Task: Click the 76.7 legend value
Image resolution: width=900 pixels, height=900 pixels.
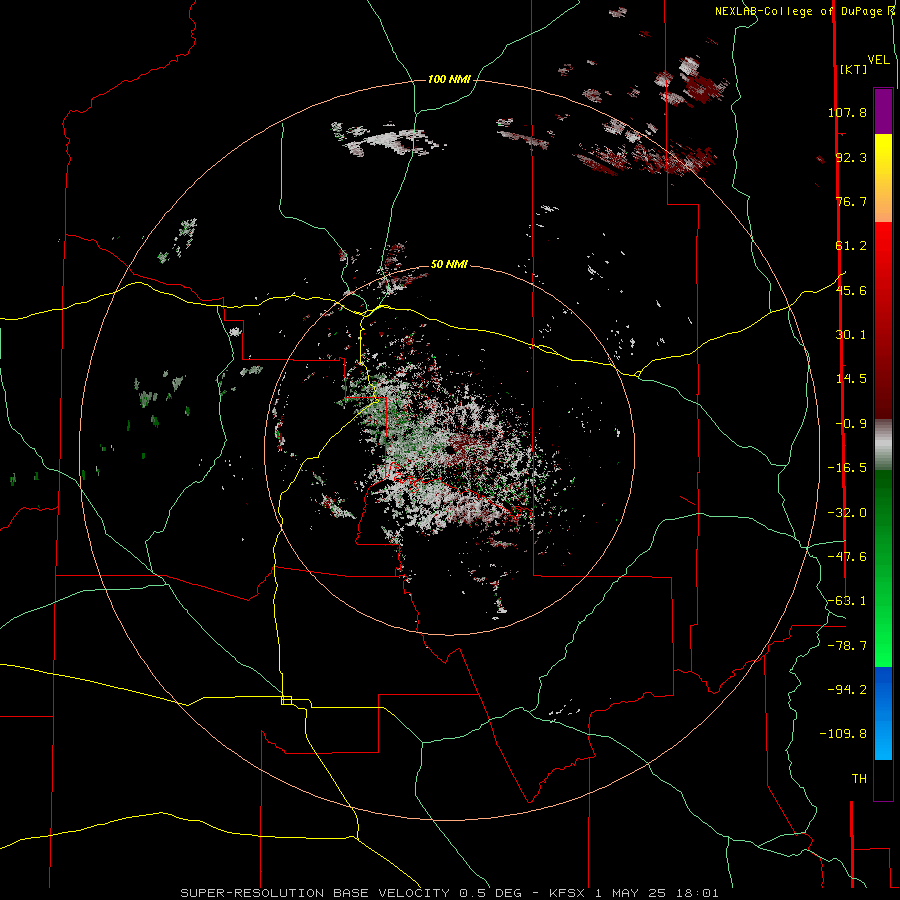Action: [x=851, y=201]
